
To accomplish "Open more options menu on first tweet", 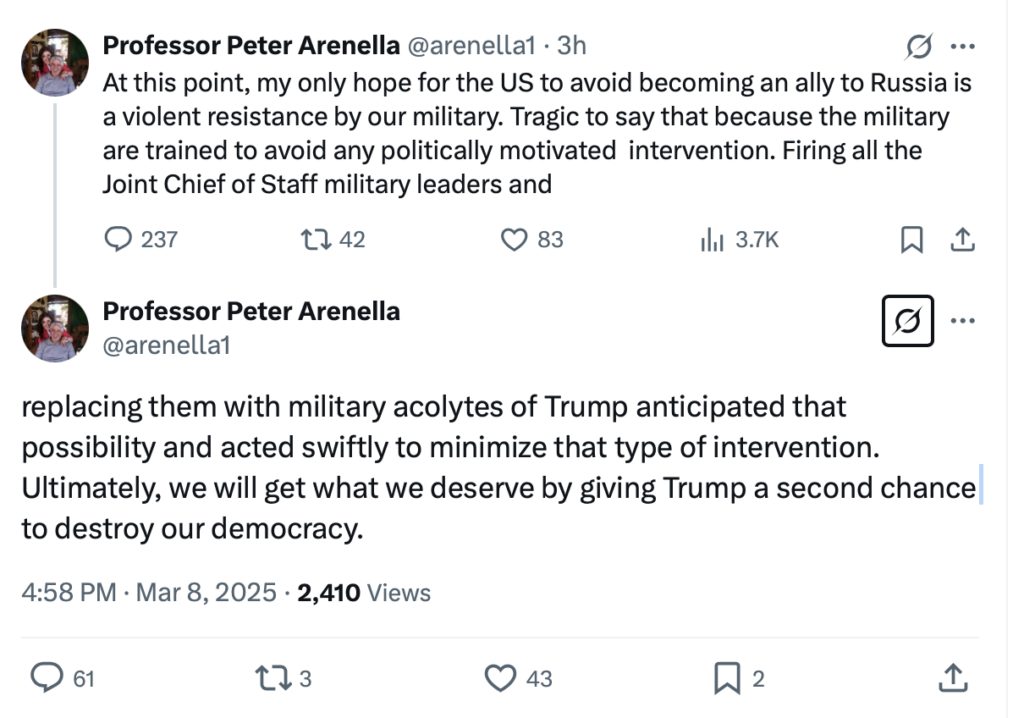I will click(x=962, y=46).
